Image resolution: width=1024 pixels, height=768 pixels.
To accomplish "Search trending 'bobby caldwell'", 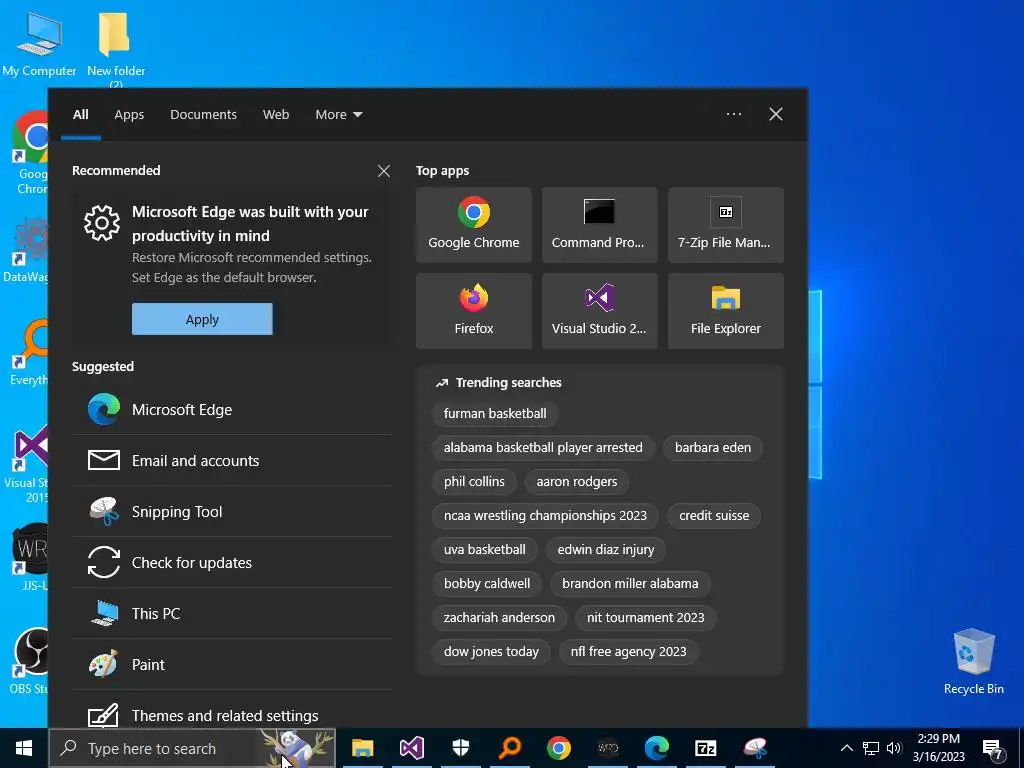I will pos(487,583).
